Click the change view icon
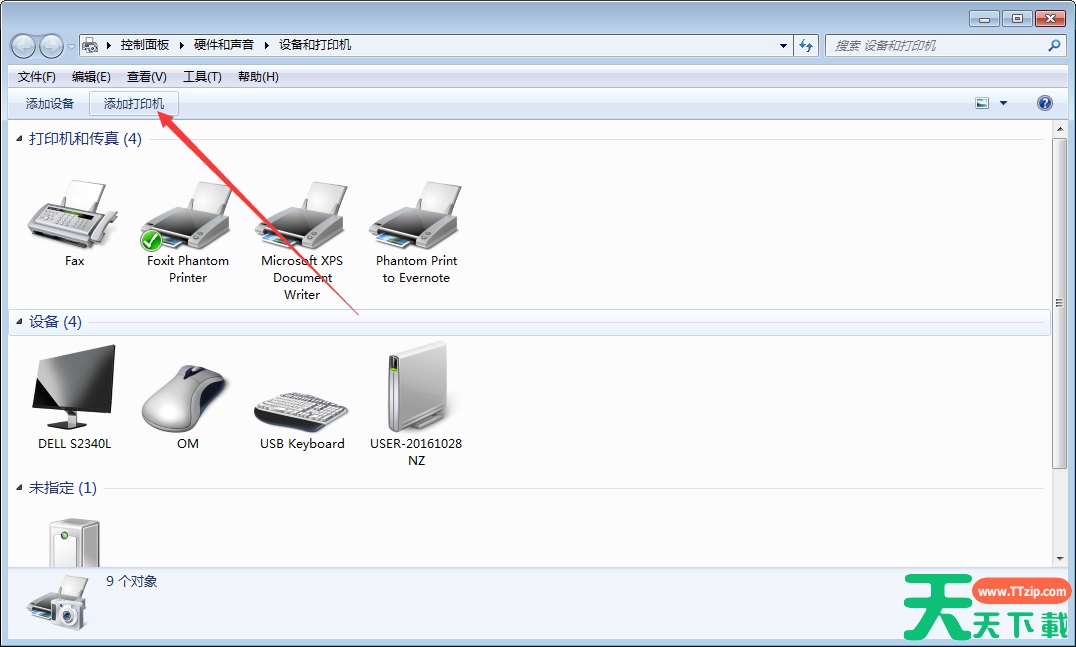Image resolution: width=1076 pixels, height=647 pixels. click(983, 103)
